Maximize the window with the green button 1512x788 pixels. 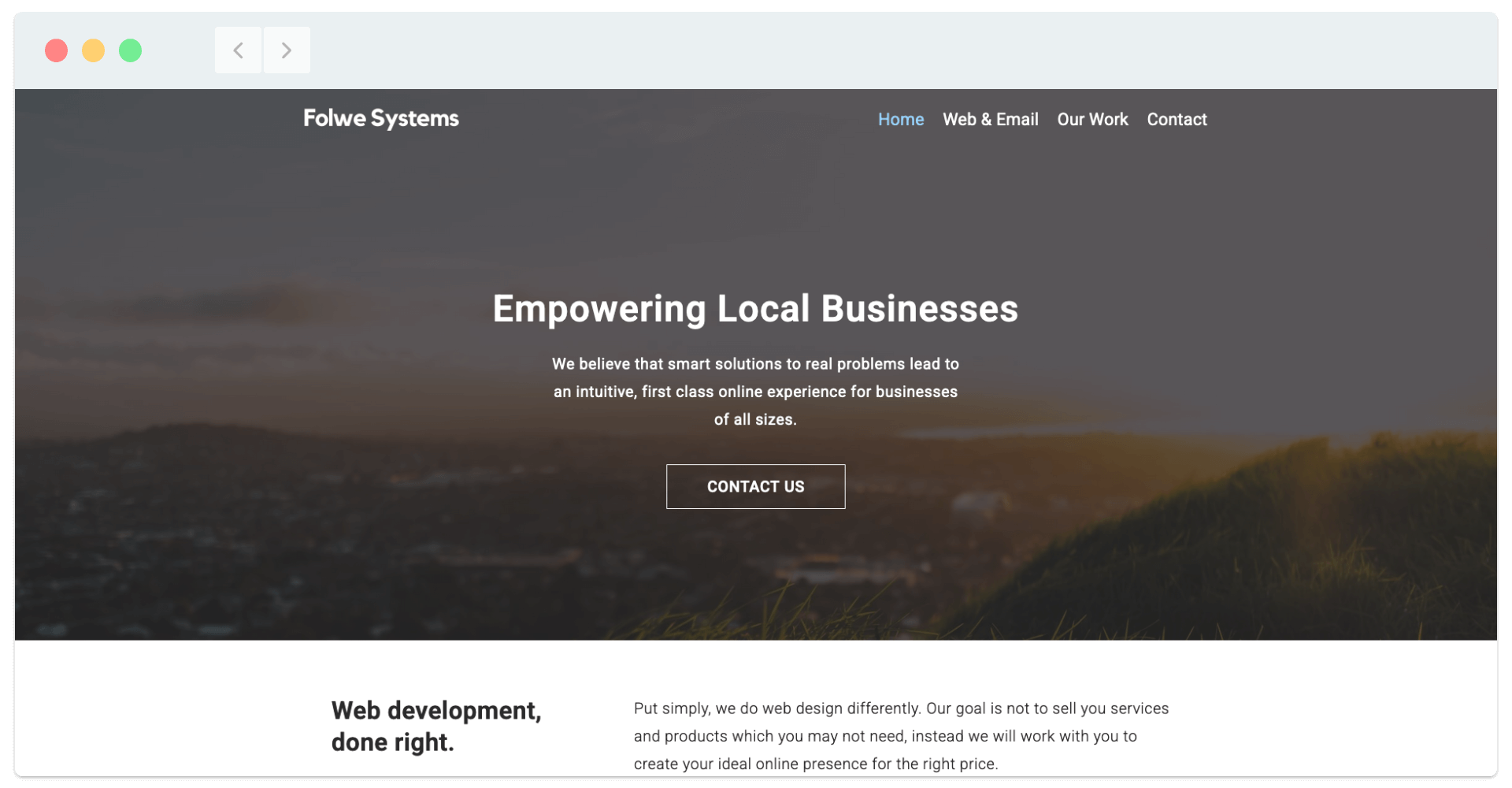(x=130, y=50)
